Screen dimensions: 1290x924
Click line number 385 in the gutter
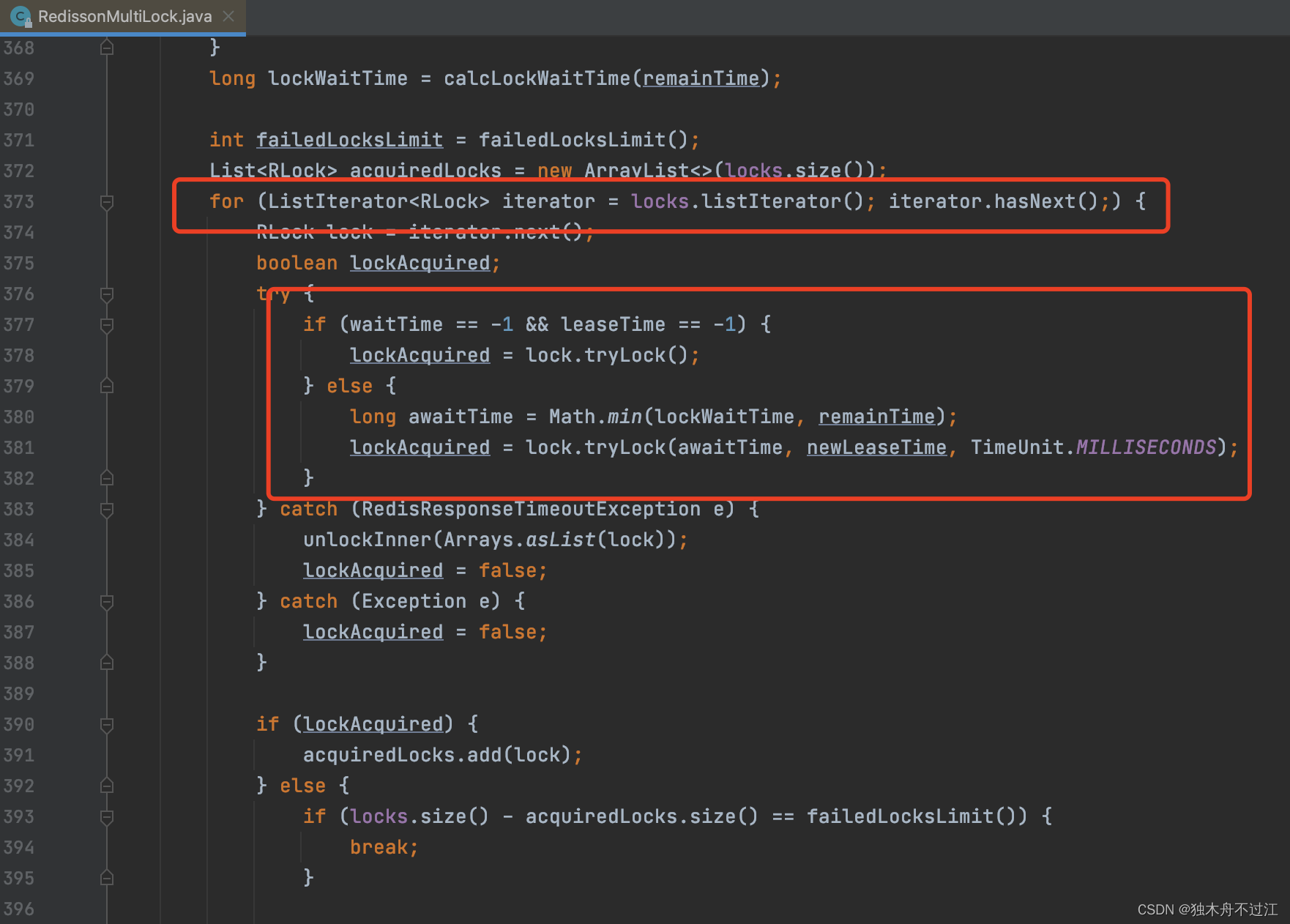(19, 570)
